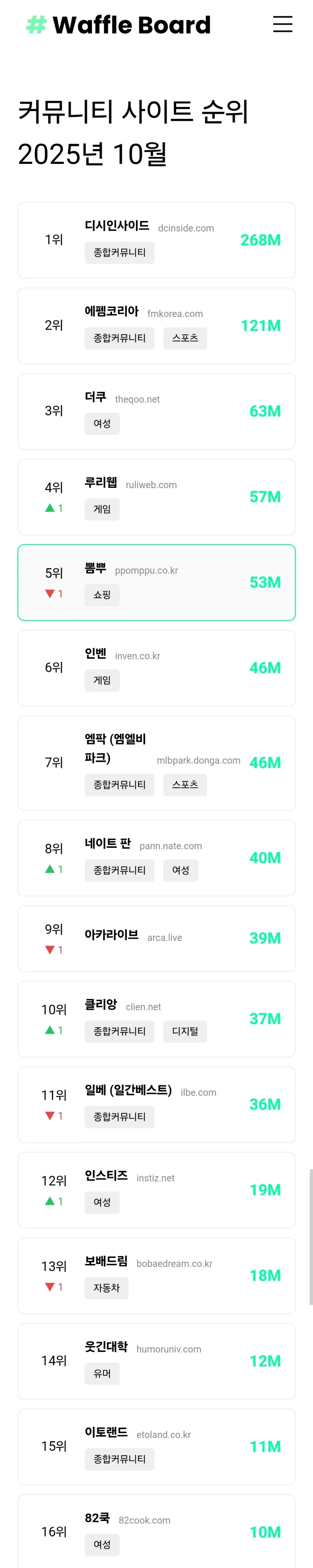Click the up arrow under 8위
313x1568 pixels.
(50, 869)
